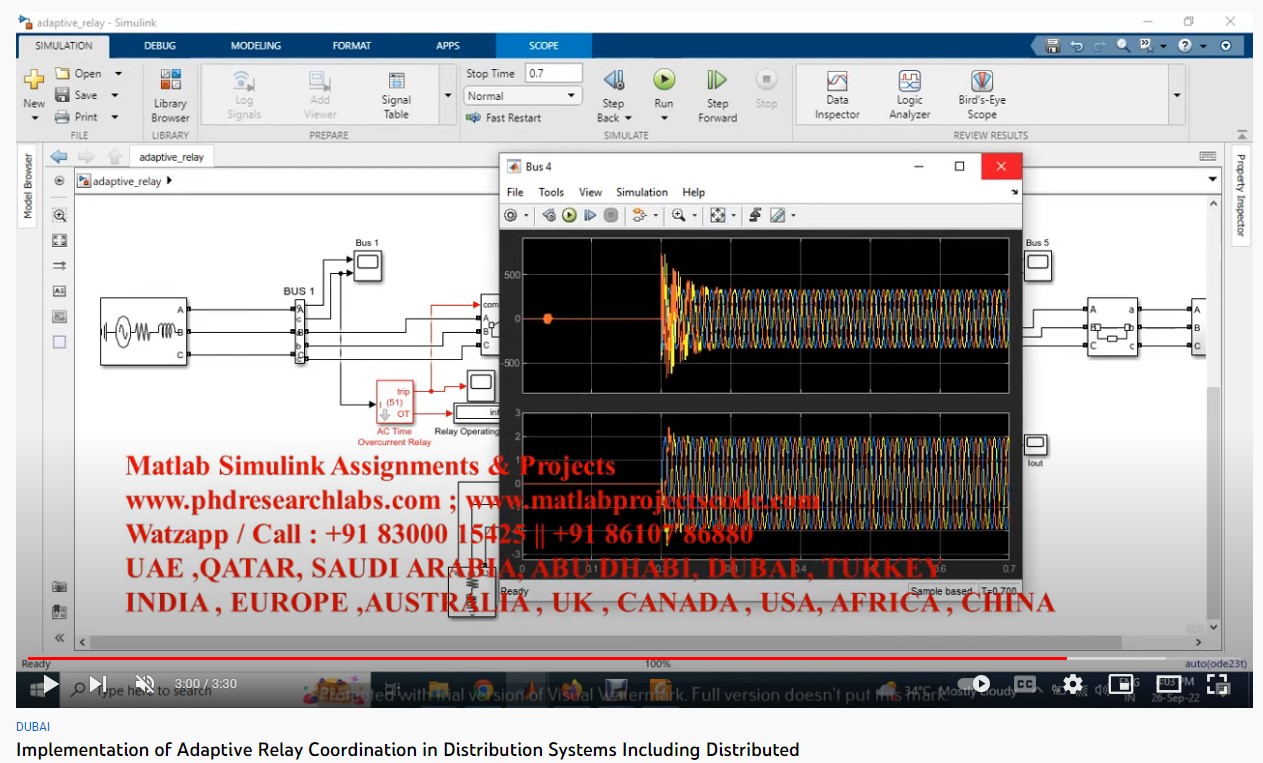Image resolution: width=1263 pixels, height=763 pixels.
Task: Click the scope toolbar zoom tool
Action: coord(679,215)
